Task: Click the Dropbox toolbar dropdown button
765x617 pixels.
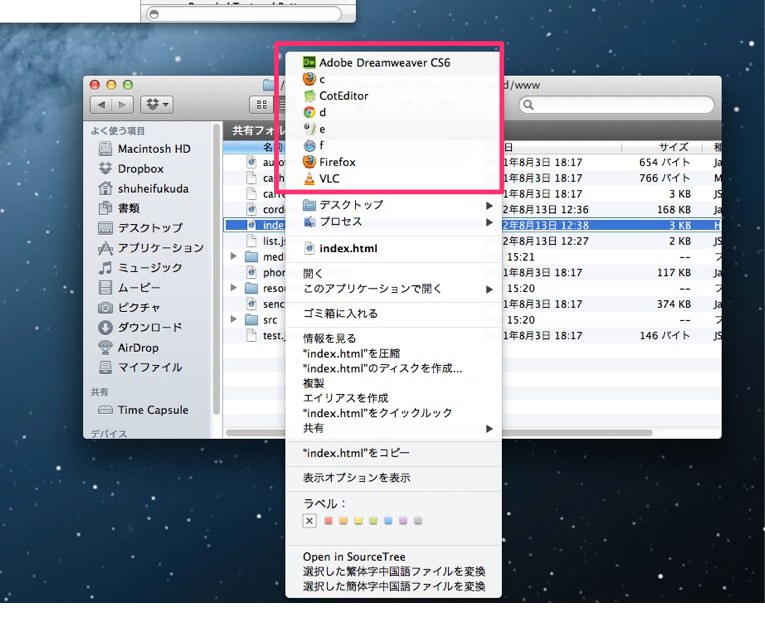Action: click(157, 104)
